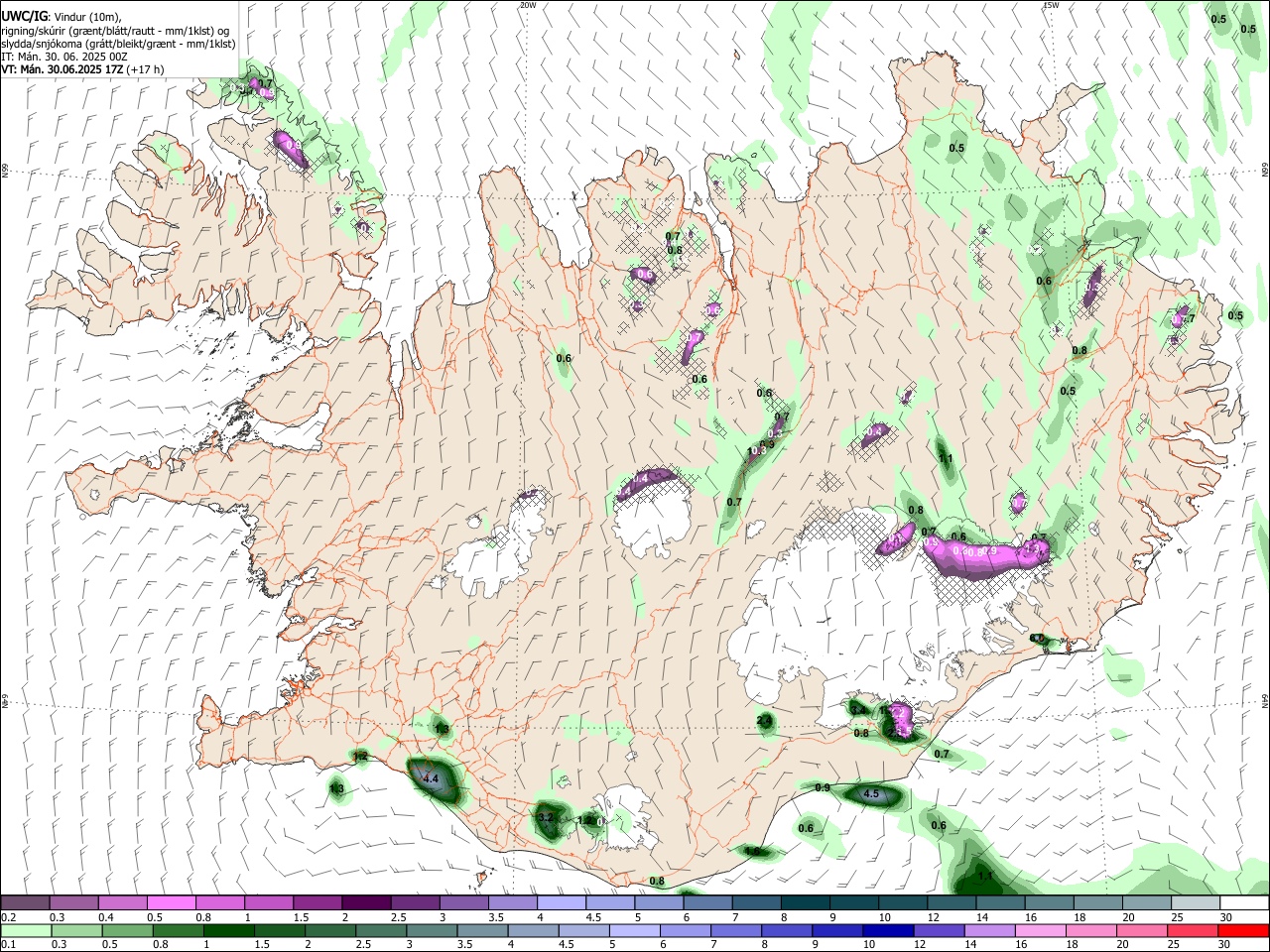Viewport: 1270px width, 952px height.
Task: Select the dark navy blue 10 swatch in rain legend
Action: pos(887,931)
